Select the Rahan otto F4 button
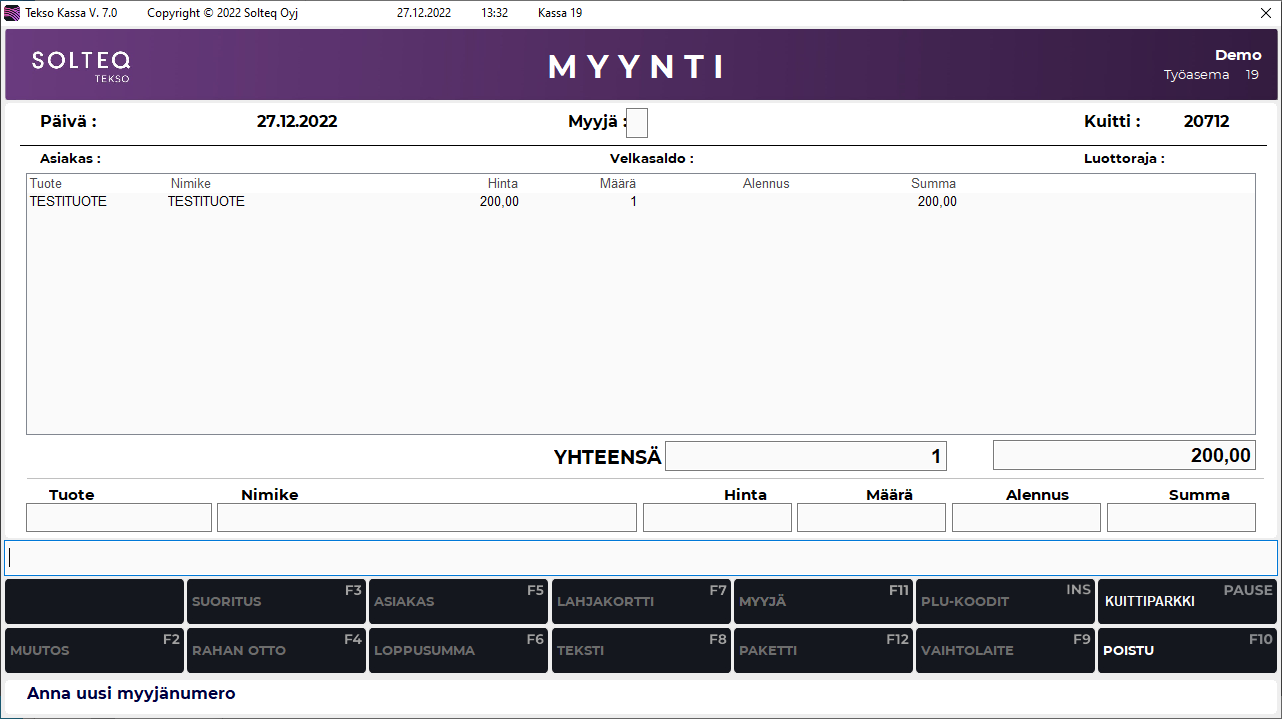This screenshot has height=719, width=1282. pos(276,650)
